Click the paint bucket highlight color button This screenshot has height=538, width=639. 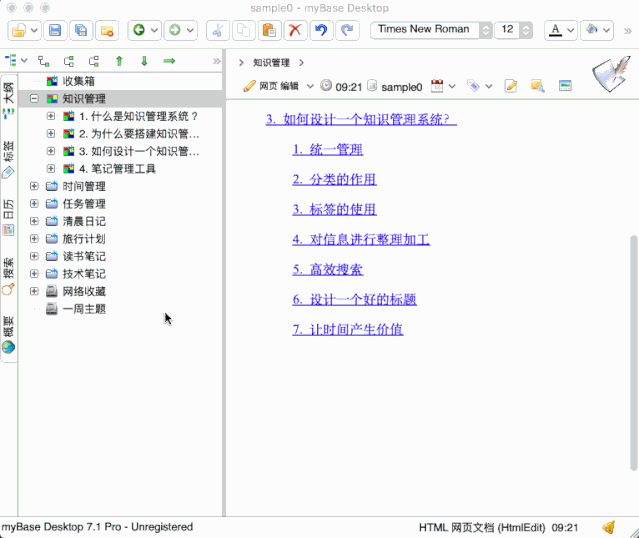pos(592,30)
